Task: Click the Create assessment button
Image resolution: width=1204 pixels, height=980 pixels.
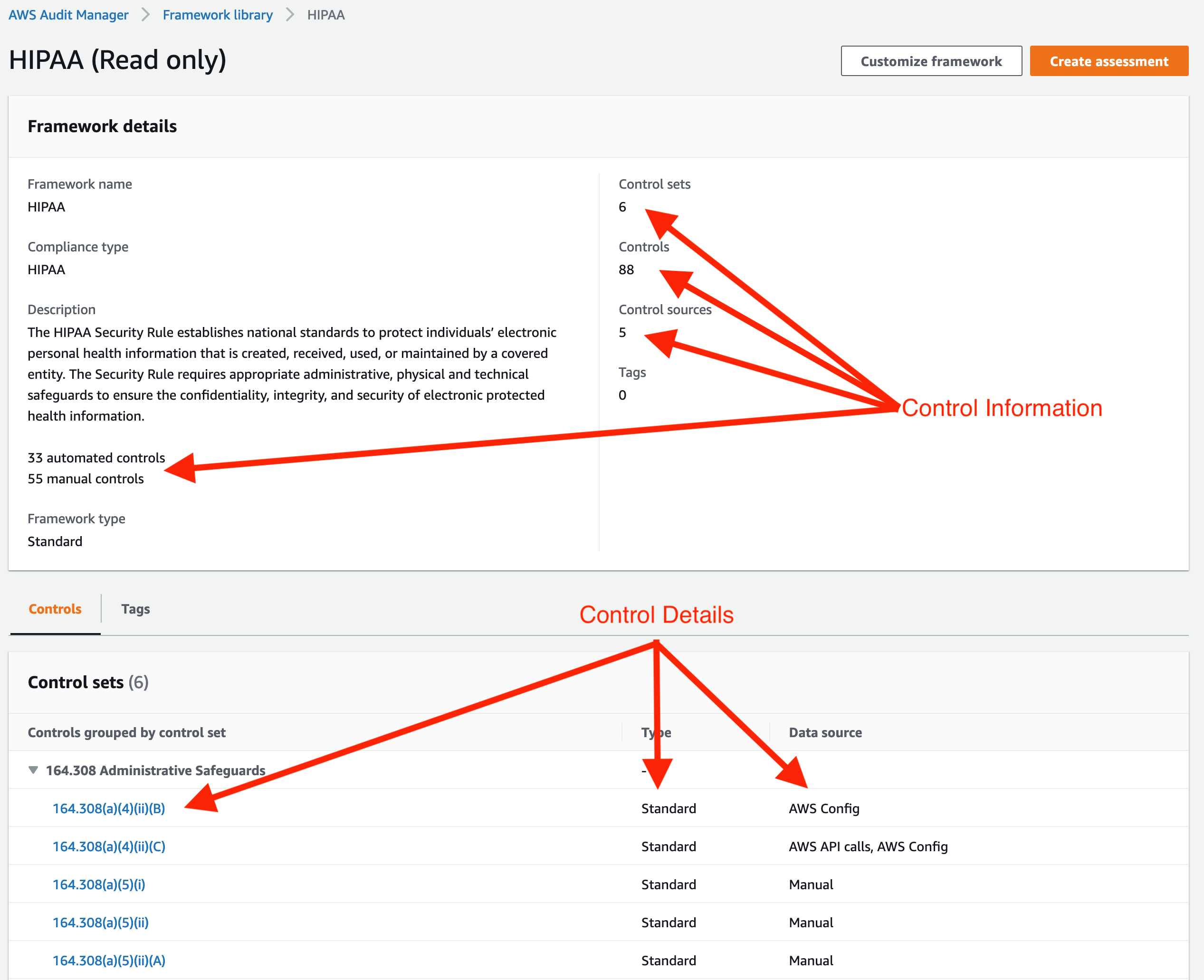Action: pos(1108,60)
